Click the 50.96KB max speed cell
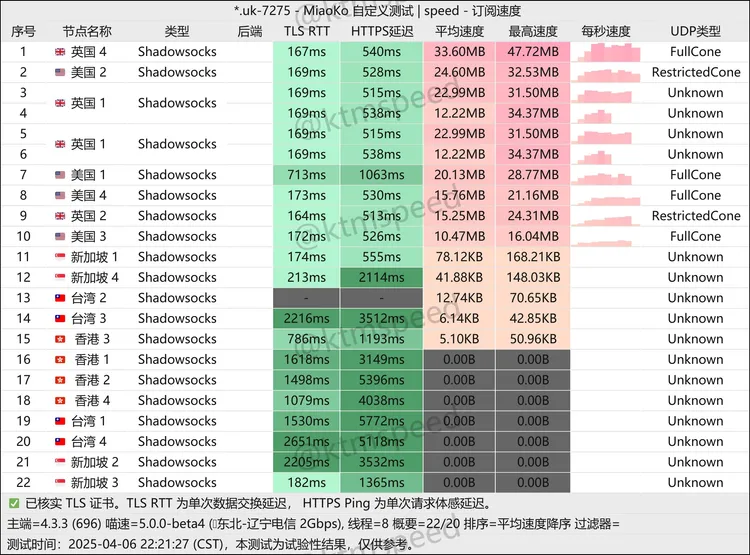The width and height of the screenshot is (750, 555). pos(533,339)
